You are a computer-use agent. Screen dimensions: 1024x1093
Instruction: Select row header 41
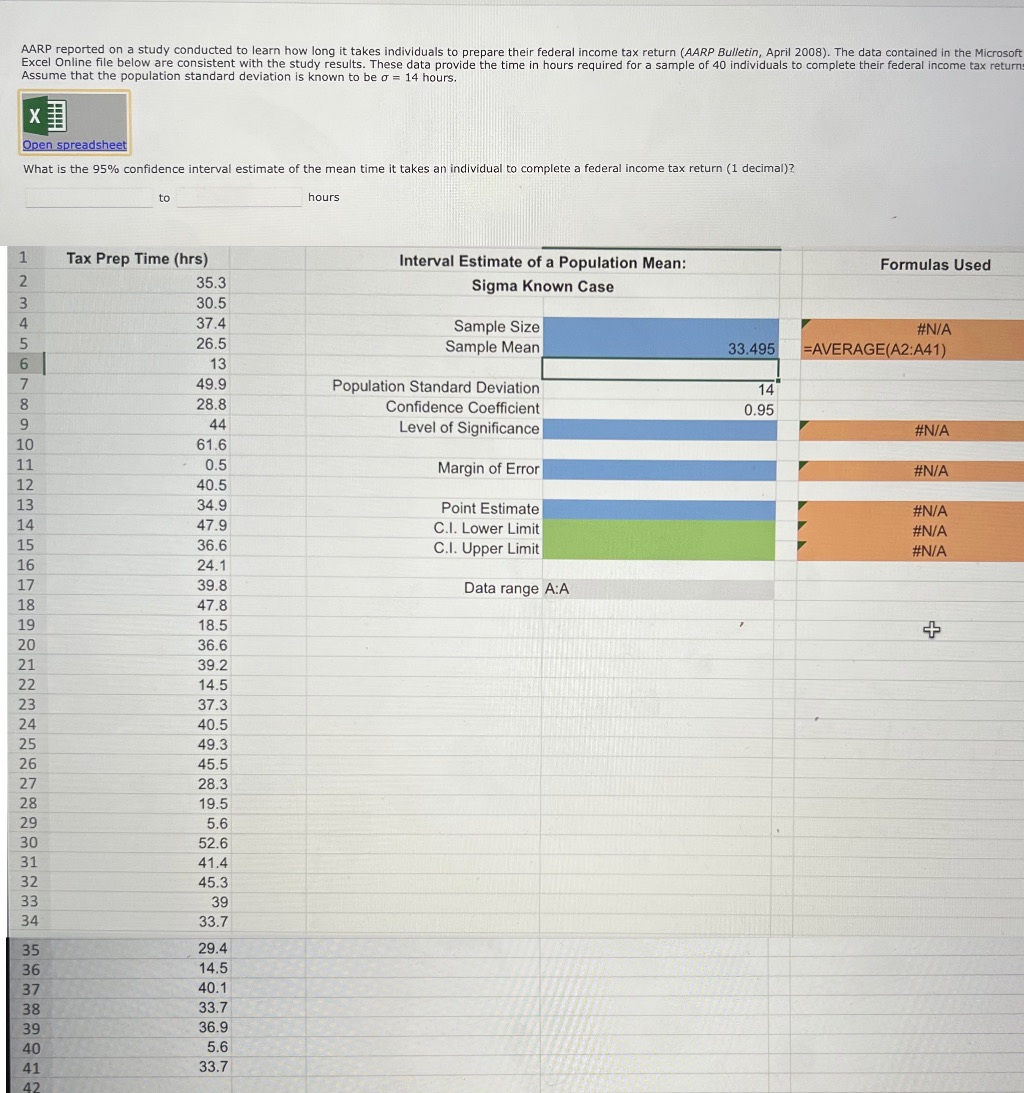coord(31,1068)
